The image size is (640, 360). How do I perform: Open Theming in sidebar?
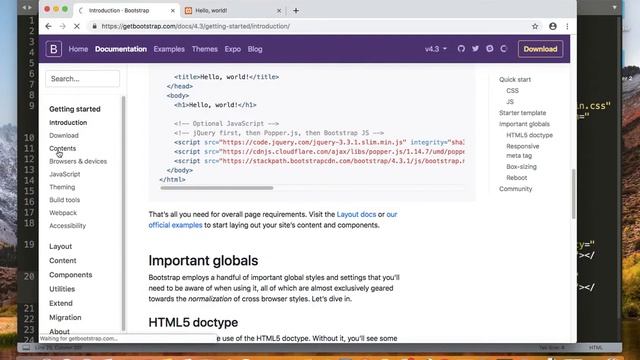[62, 187]
